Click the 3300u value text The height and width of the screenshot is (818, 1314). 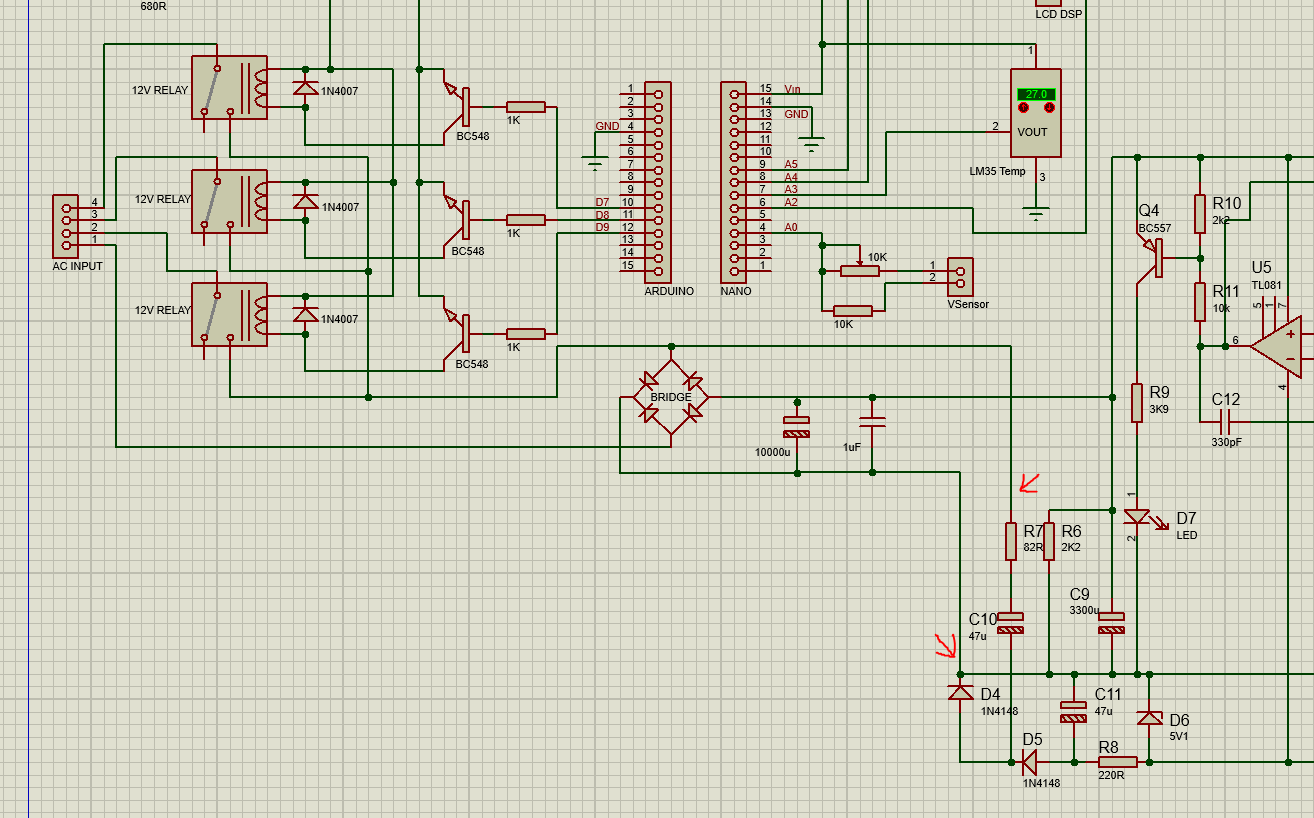[1084, 610]
